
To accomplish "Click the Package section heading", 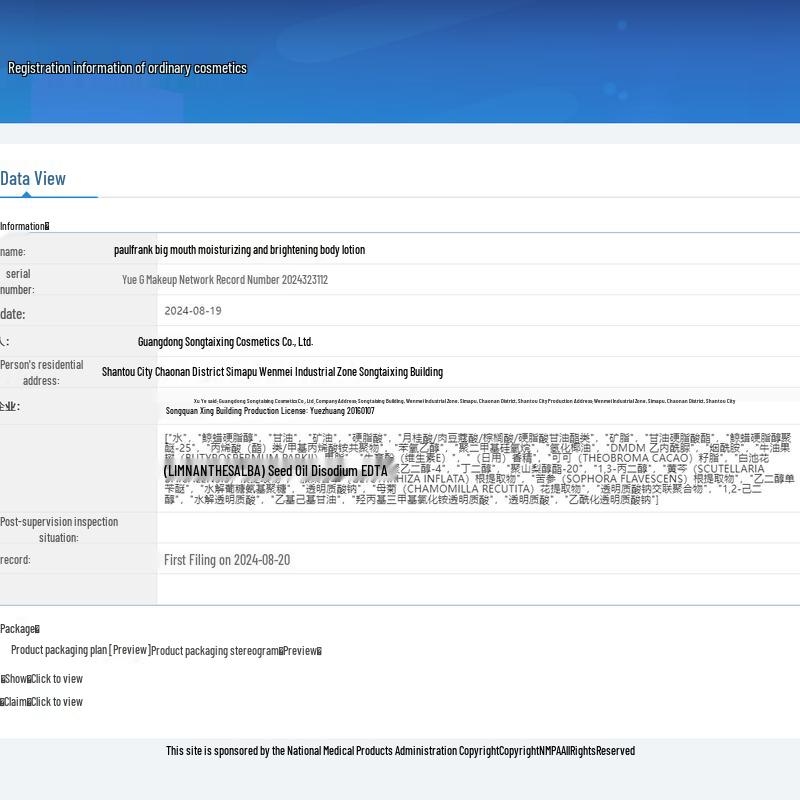I will (x=19, y=629).
